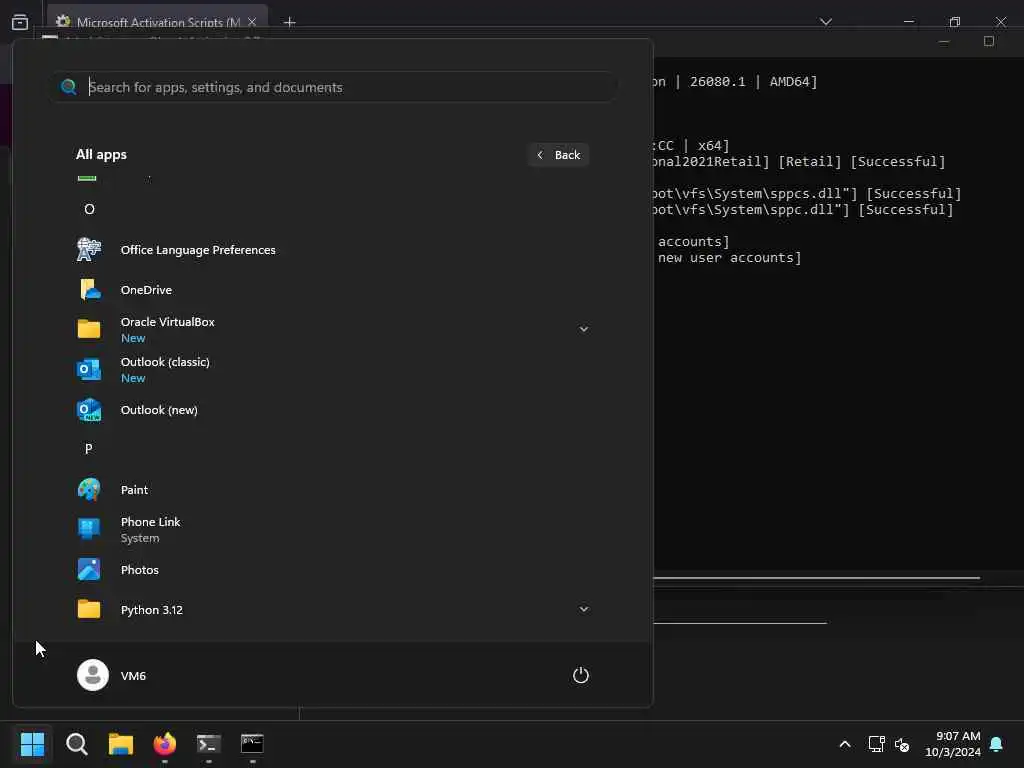This screenshot has height=768, width=1024.
Task: Click the muted volume tray icon
Action: point(902,744)
